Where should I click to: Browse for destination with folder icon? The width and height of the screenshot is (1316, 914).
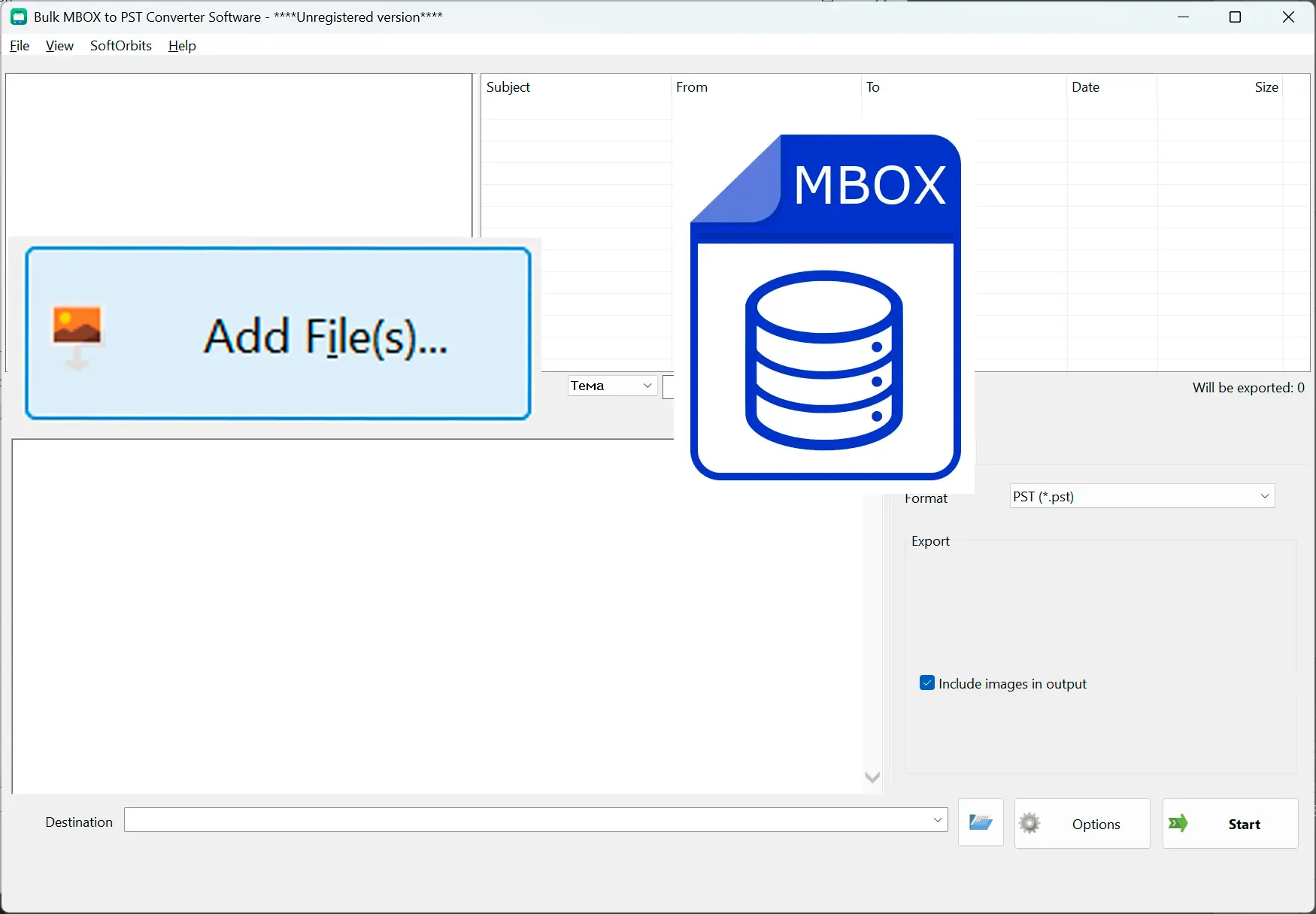(x=981, y=822)
